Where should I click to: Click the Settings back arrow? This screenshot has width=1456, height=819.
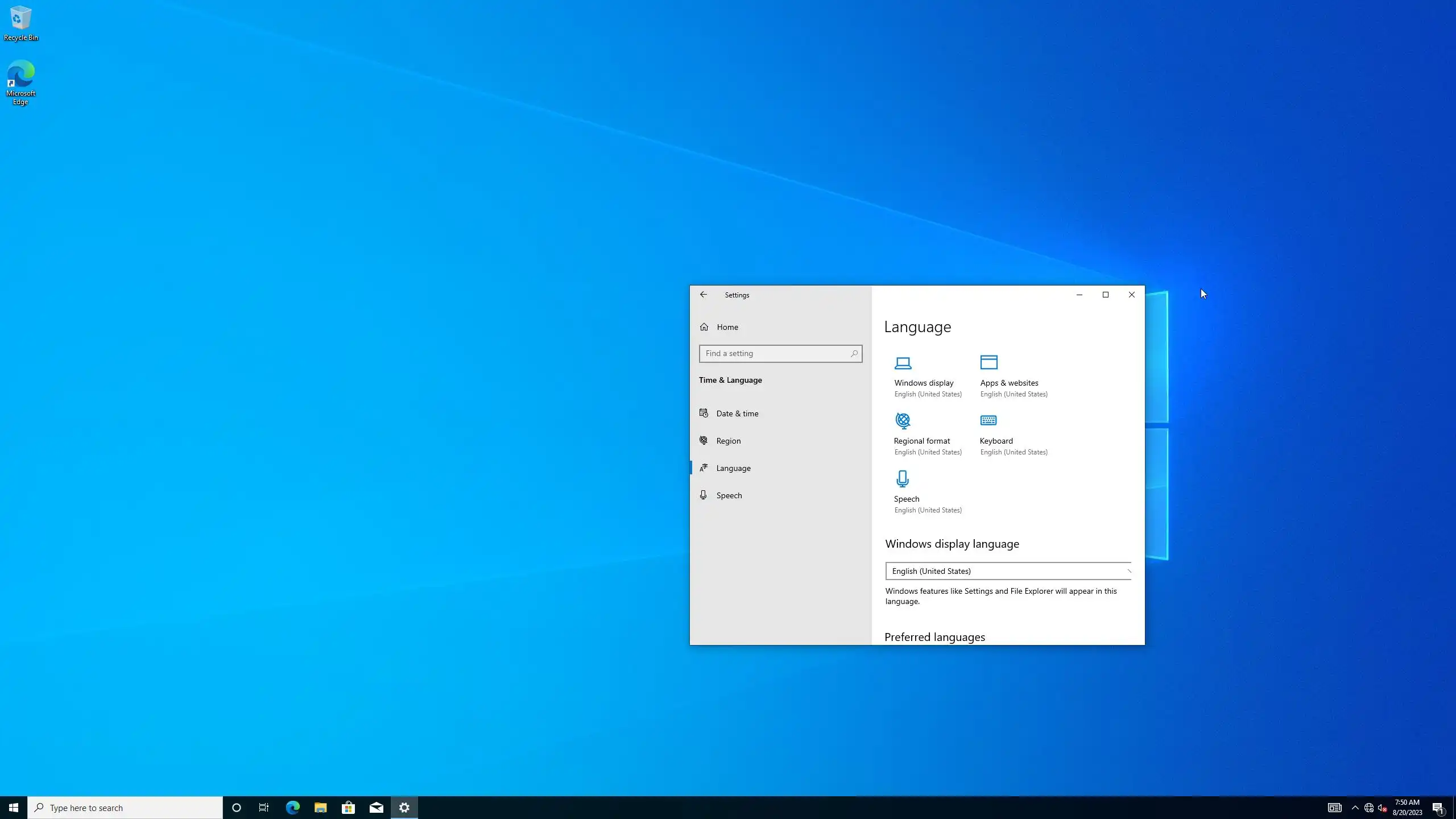coord(704,295)
